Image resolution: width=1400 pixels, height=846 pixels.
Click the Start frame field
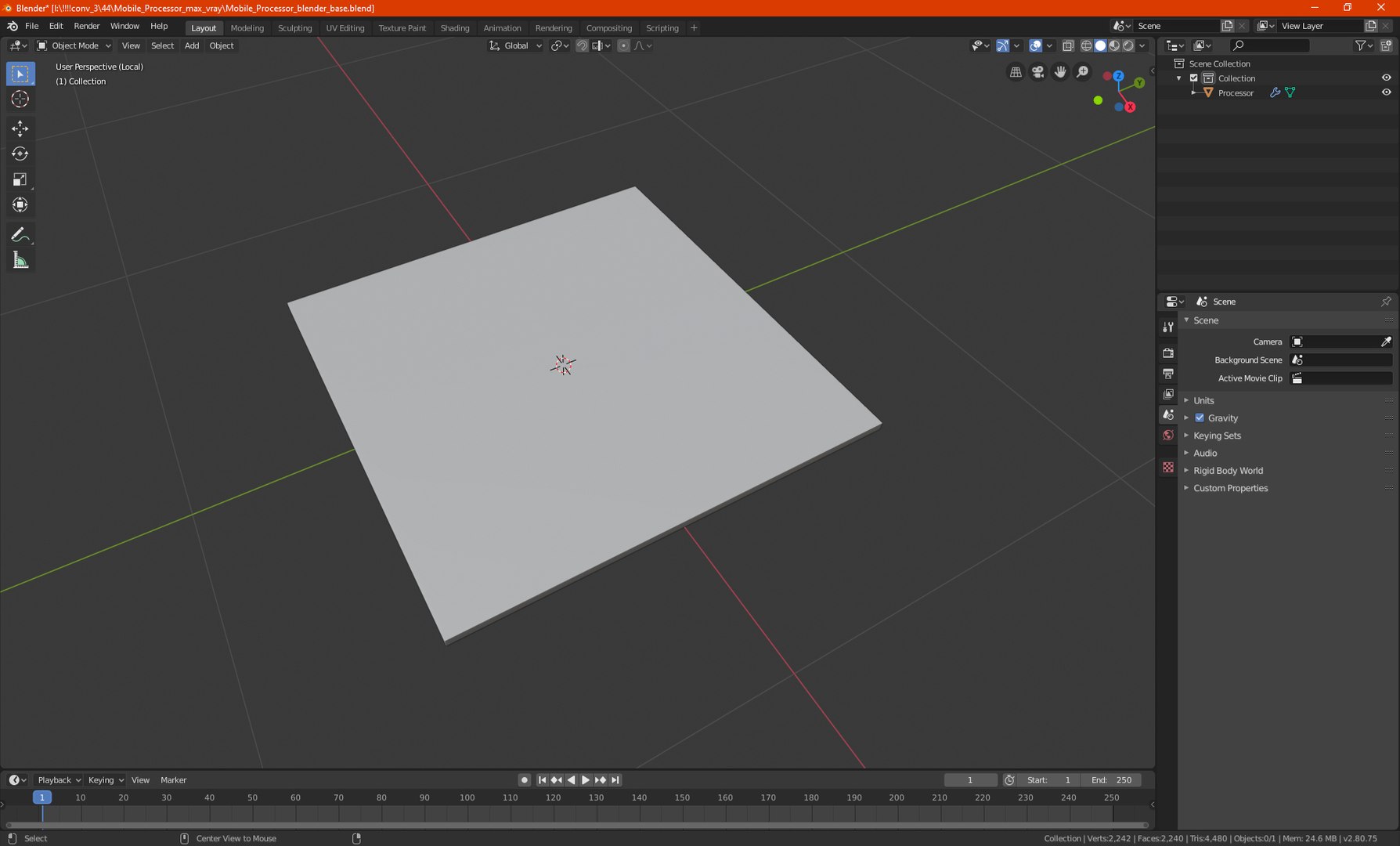pos(1048,780)
